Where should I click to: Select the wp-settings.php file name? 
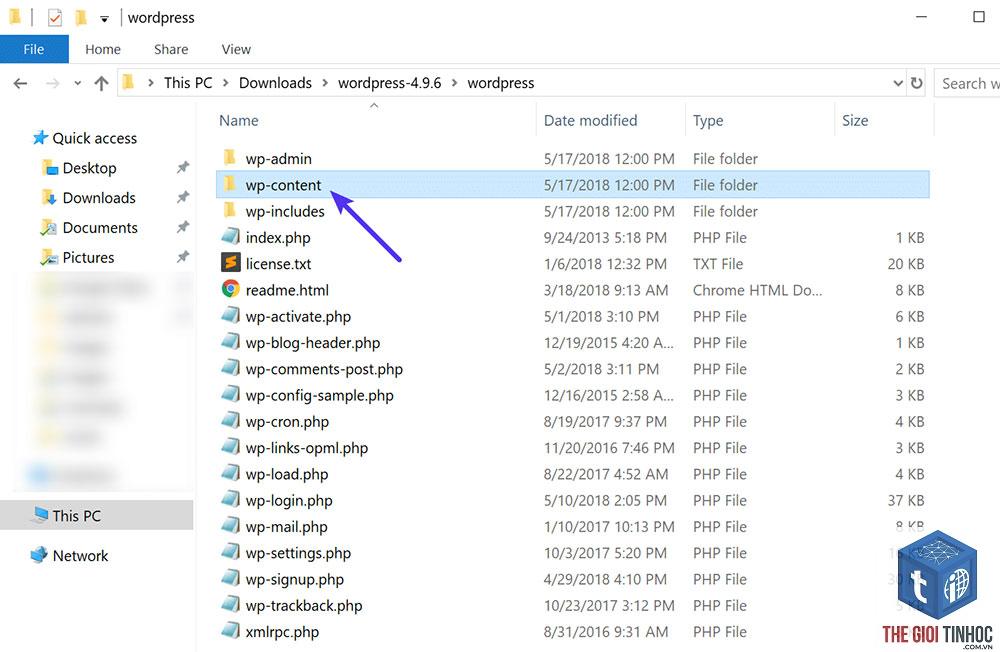click(x=298, y=553)
